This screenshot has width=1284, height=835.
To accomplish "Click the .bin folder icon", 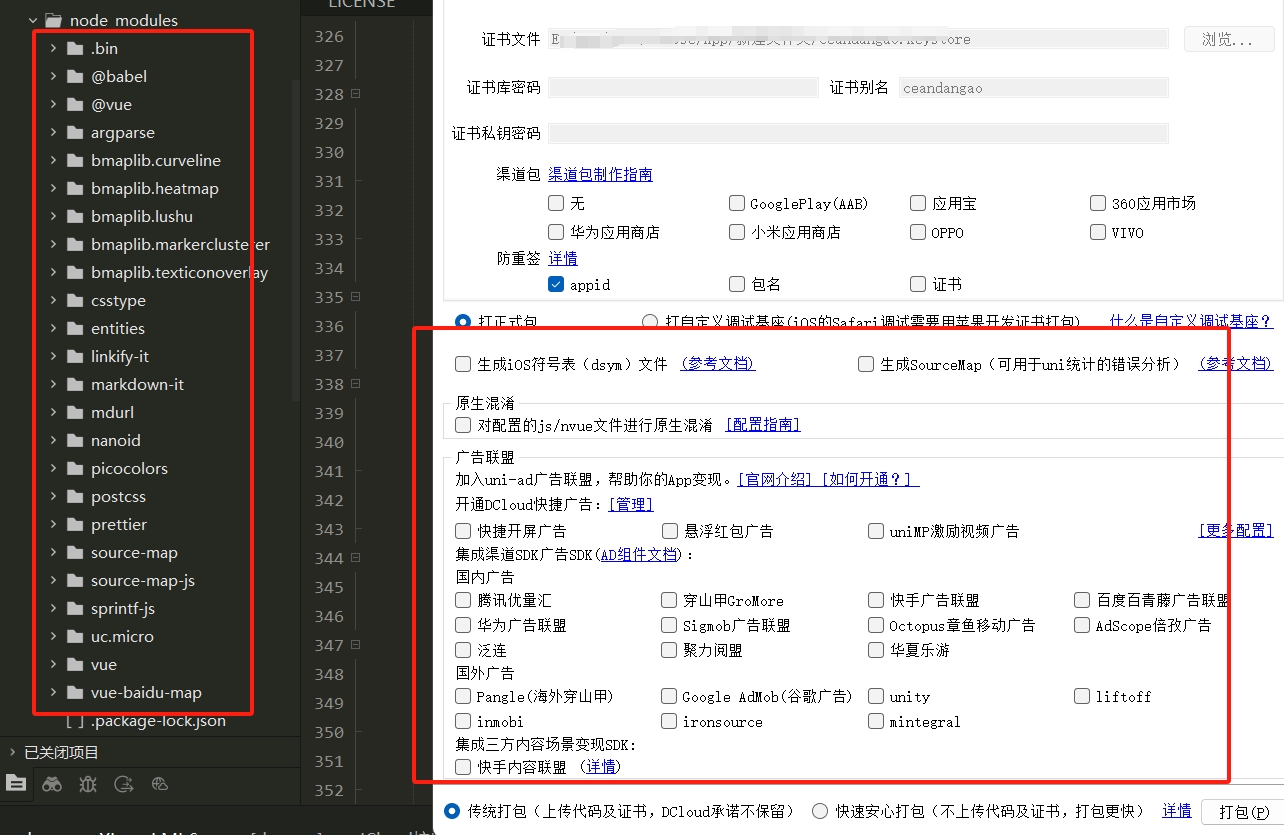I will pyautogui.click(x=74, y=48).
